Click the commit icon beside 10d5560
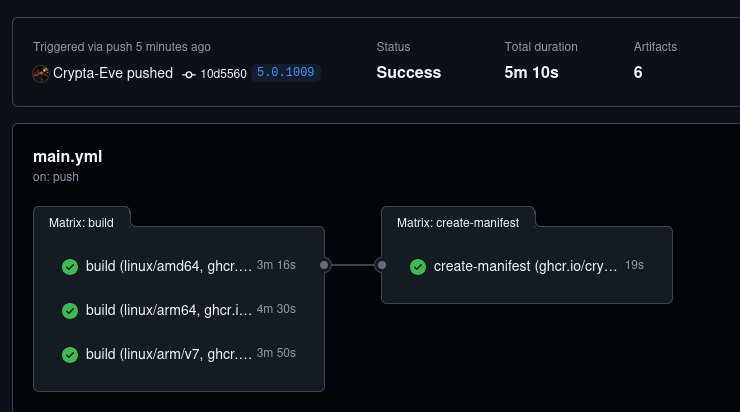 pos(189,74)
